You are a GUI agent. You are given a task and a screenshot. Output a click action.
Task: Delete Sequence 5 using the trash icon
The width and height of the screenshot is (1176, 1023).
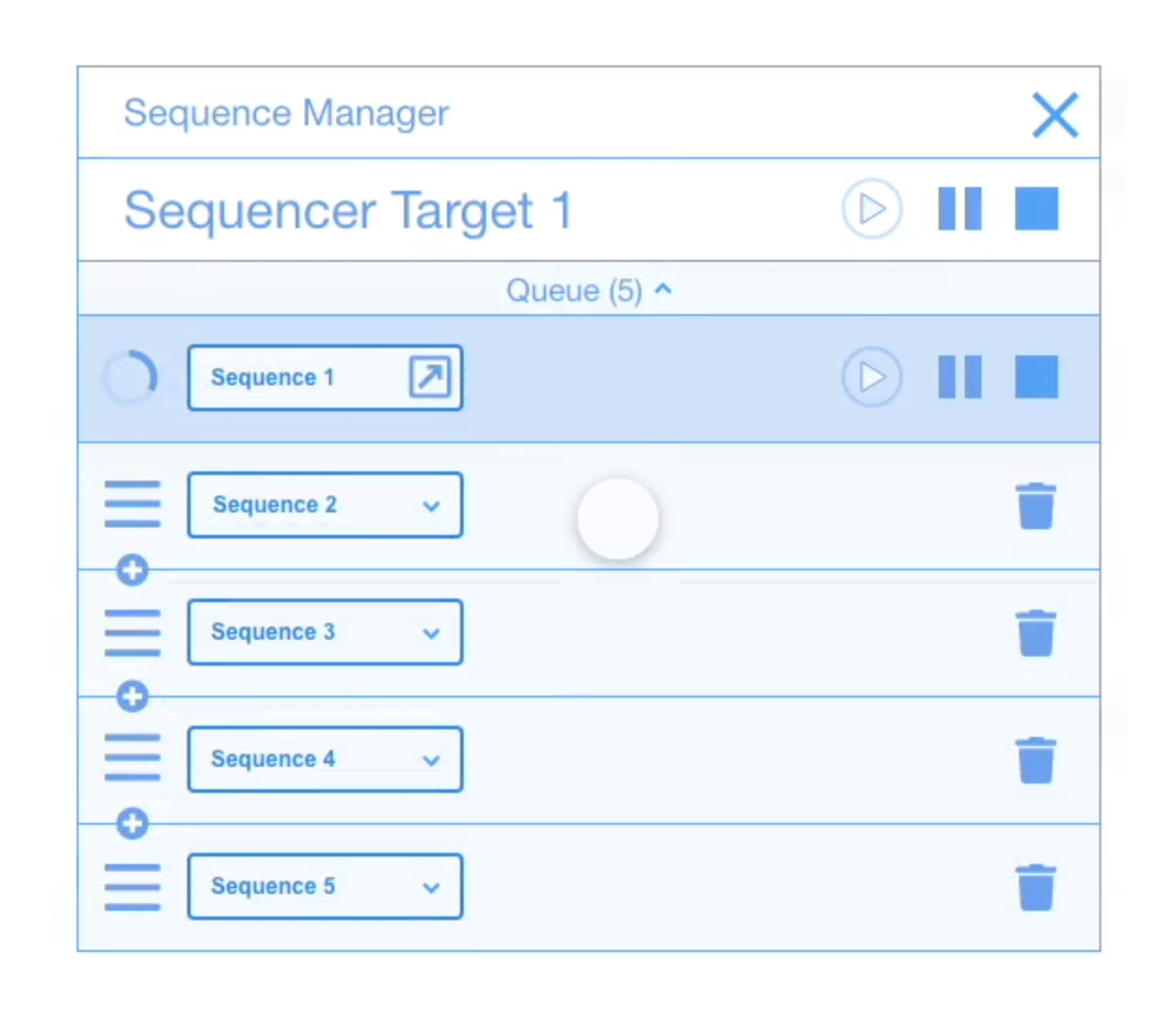pos(1037,886)
